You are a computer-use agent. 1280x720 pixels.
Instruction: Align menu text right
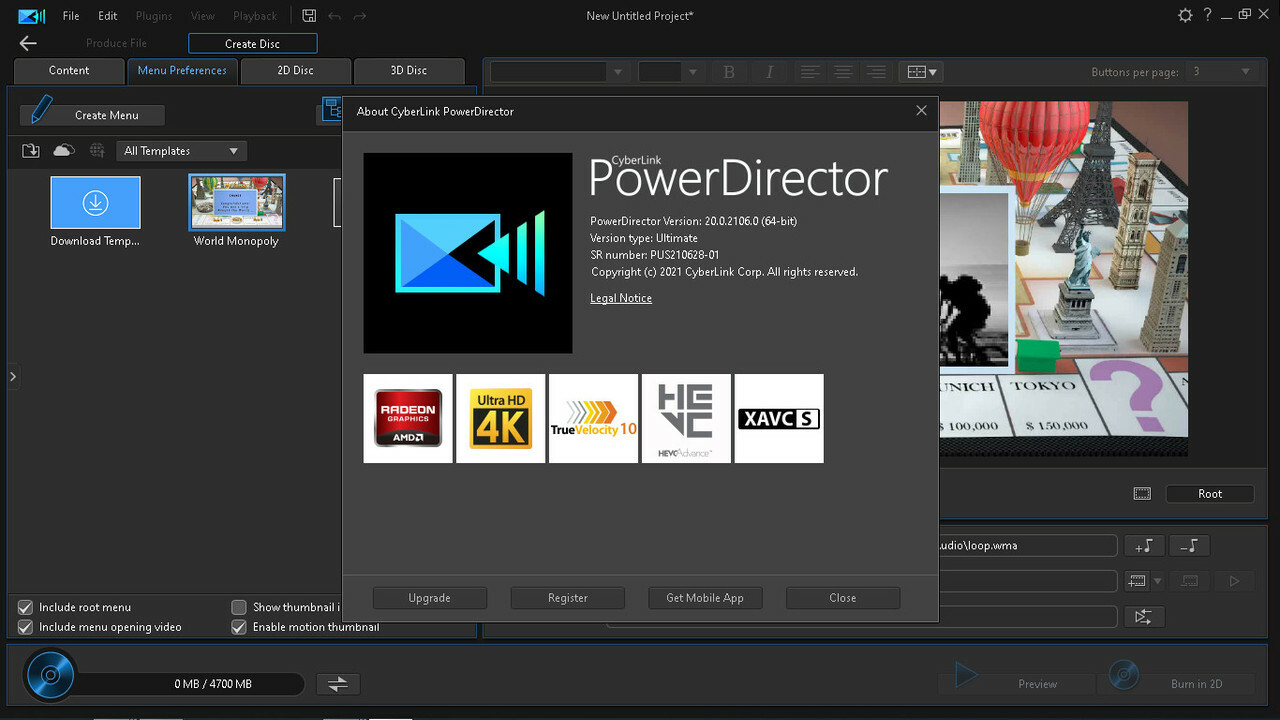[876, 72]
